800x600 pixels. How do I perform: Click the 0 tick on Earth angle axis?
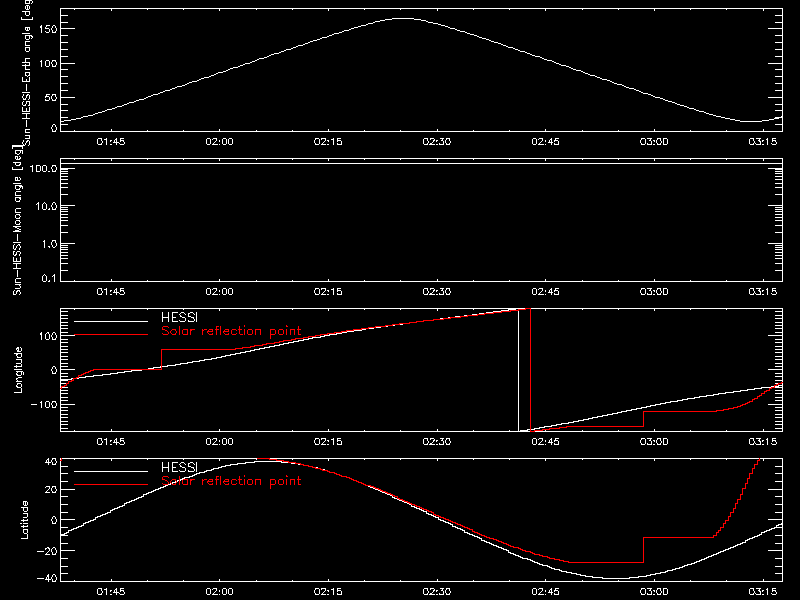pyautogui.click(x=55, y=128)
